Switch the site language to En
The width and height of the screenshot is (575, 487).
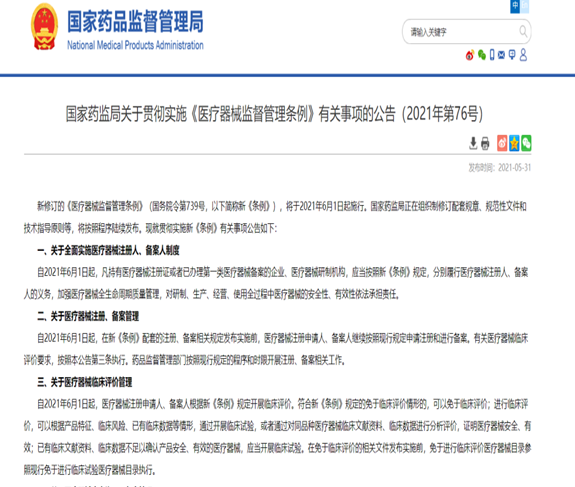pyautogui.click(x=524, y=6)
